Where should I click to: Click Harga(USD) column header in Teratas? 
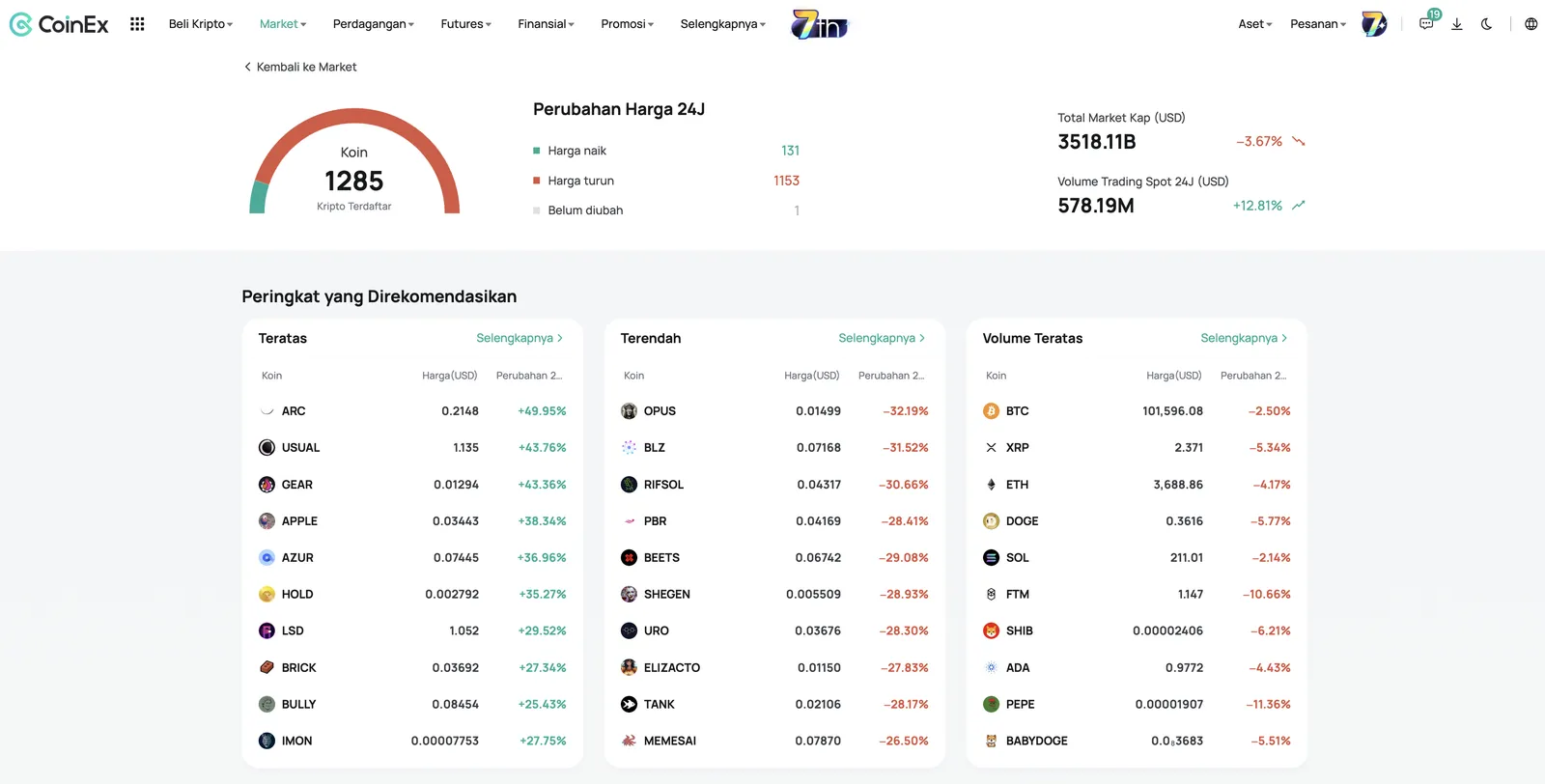click(x=450, y=376)
